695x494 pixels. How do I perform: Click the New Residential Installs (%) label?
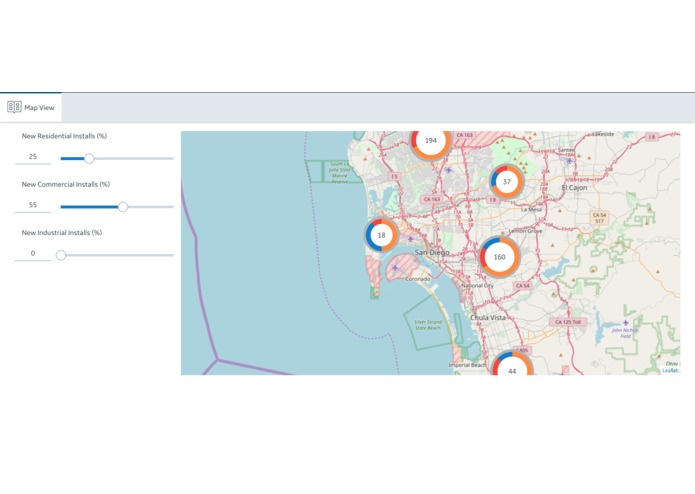pyautogui.click(x=64, y=136)
